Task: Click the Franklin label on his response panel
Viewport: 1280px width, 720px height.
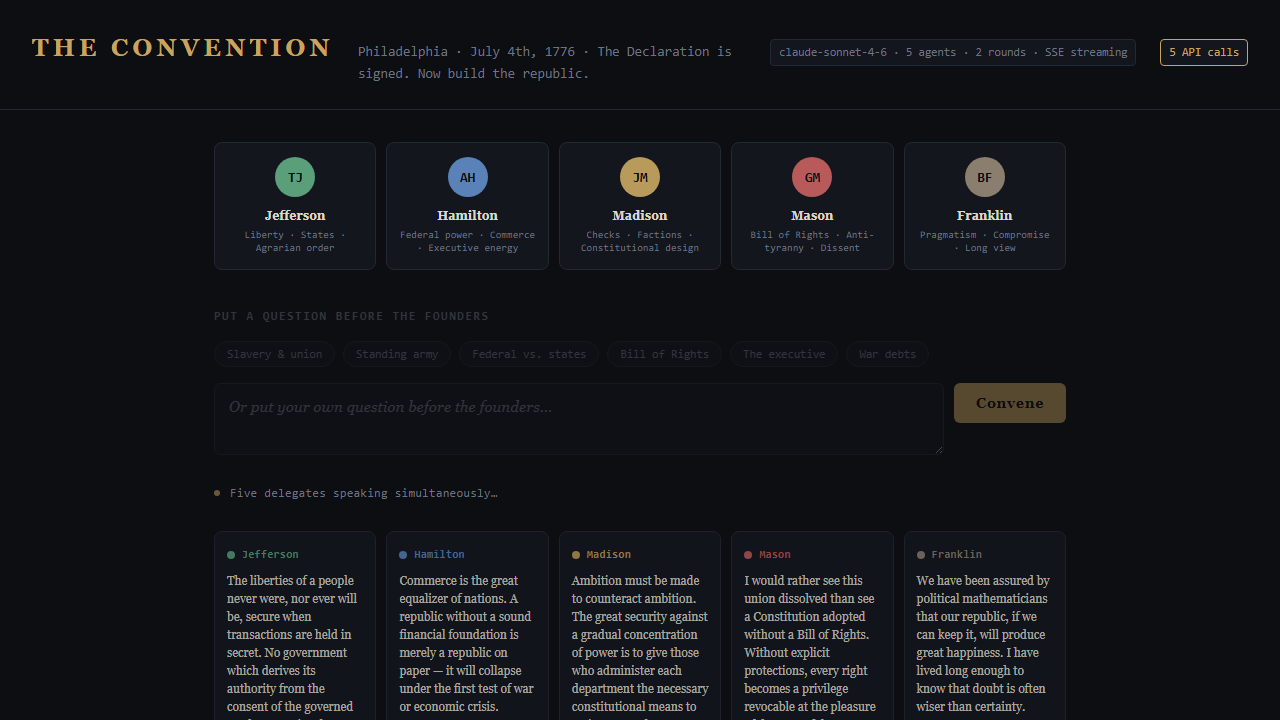Action: [x=957, y=555]
